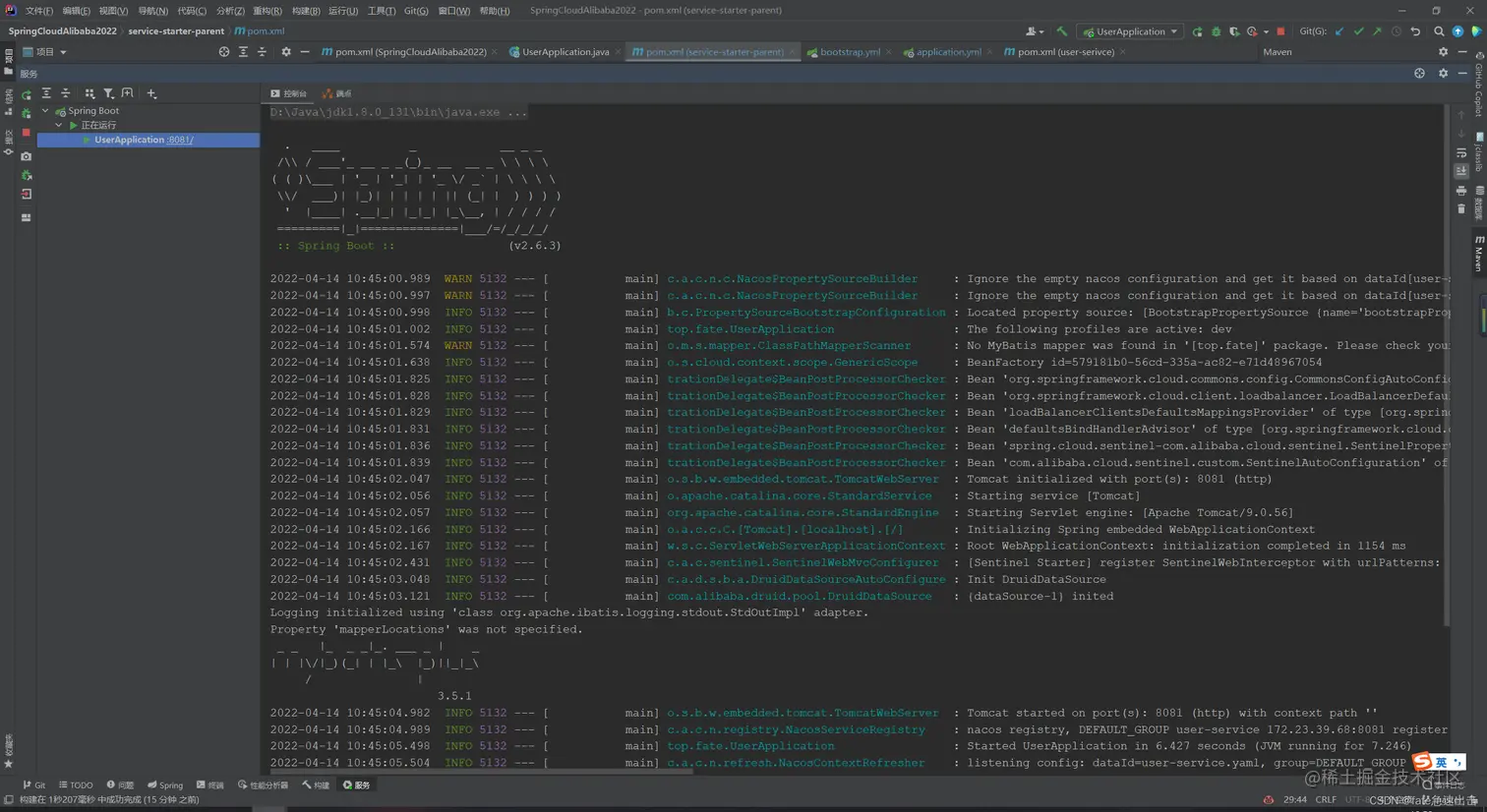This screenshot has height=812, width=1487.
Task: Click the vertical console scrollbar
Action: point(1447,366)
